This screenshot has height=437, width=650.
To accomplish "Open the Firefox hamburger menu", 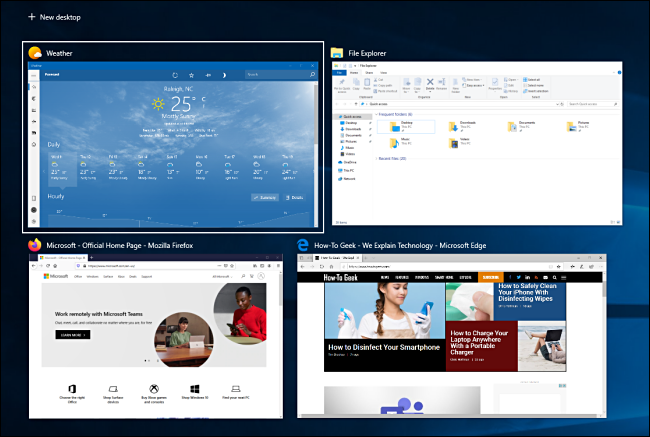I will click(x=278, y=266).
